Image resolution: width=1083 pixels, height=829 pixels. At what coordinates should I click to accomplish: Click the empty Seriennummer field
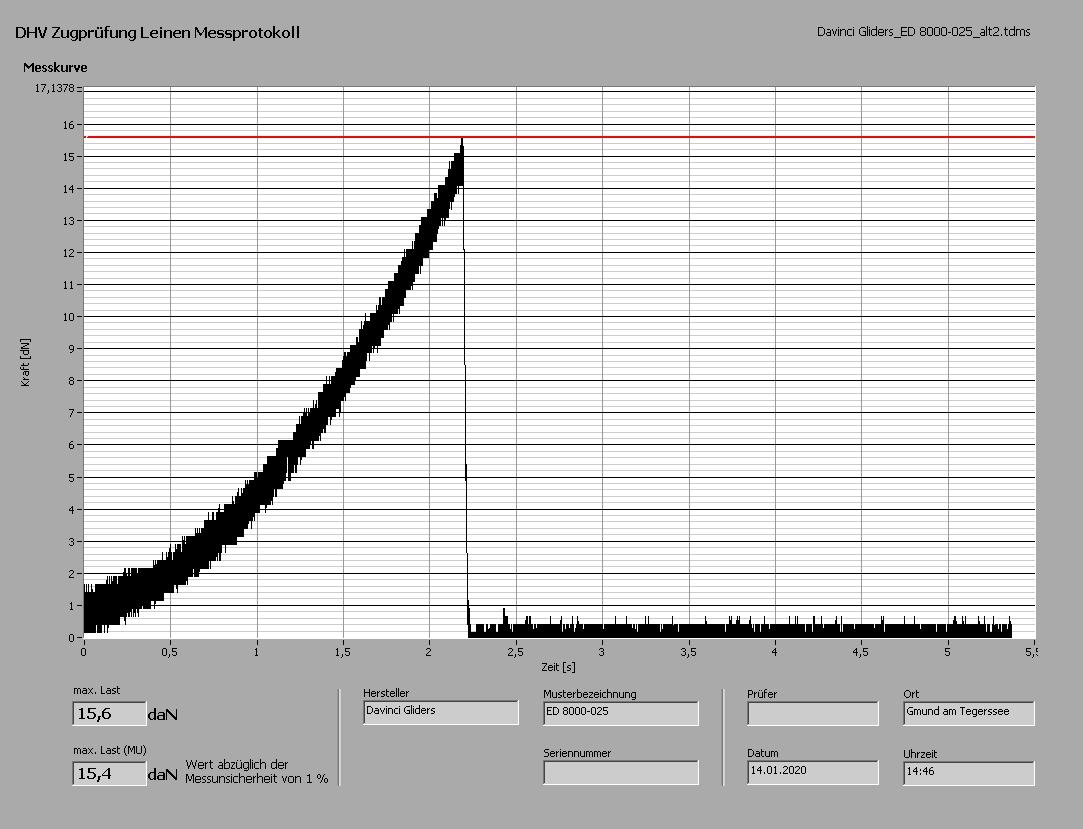click(x=621, y=772)
